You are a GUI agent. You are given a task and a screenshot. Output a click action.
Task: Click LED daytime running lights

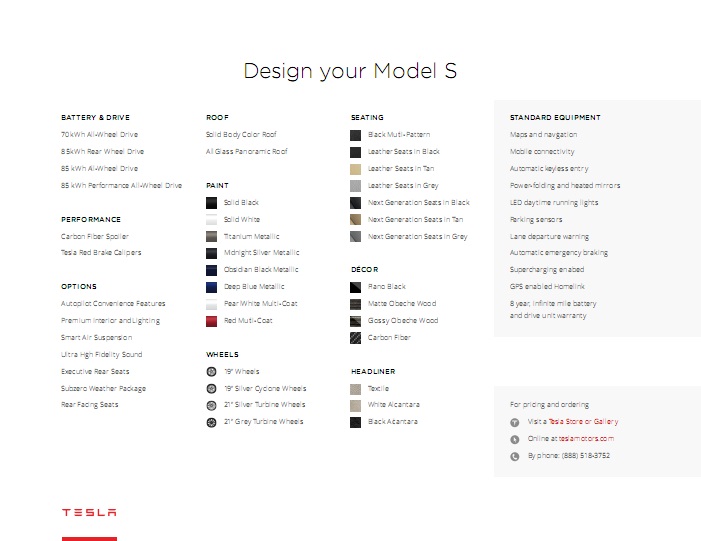point(554,203)
